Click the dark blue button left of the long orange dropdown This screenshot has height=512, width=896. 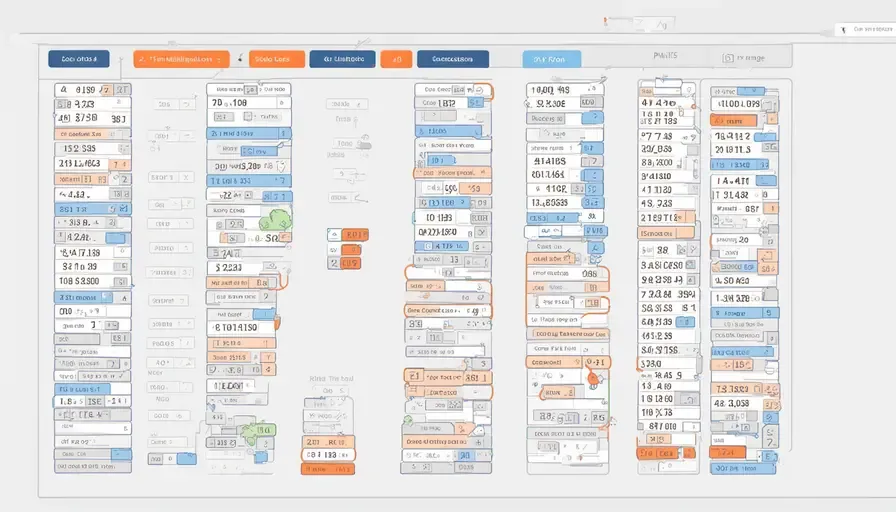tap(79, 59)
